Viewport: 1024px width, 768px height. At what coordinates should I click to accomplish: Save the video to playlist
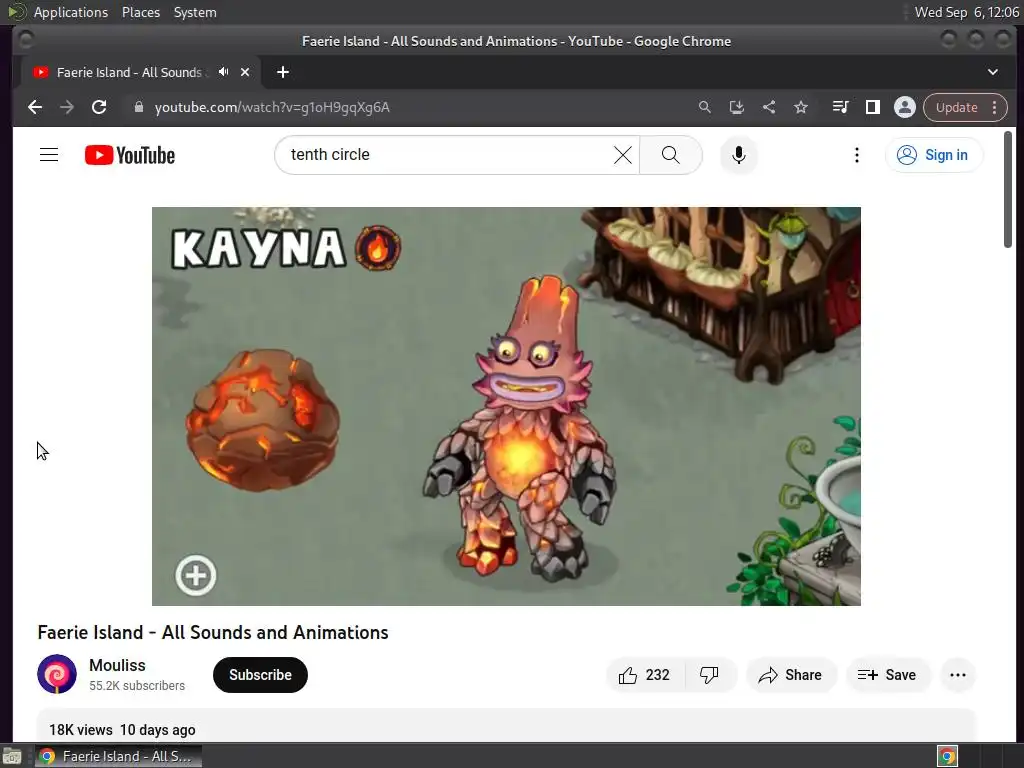point(888,675)
